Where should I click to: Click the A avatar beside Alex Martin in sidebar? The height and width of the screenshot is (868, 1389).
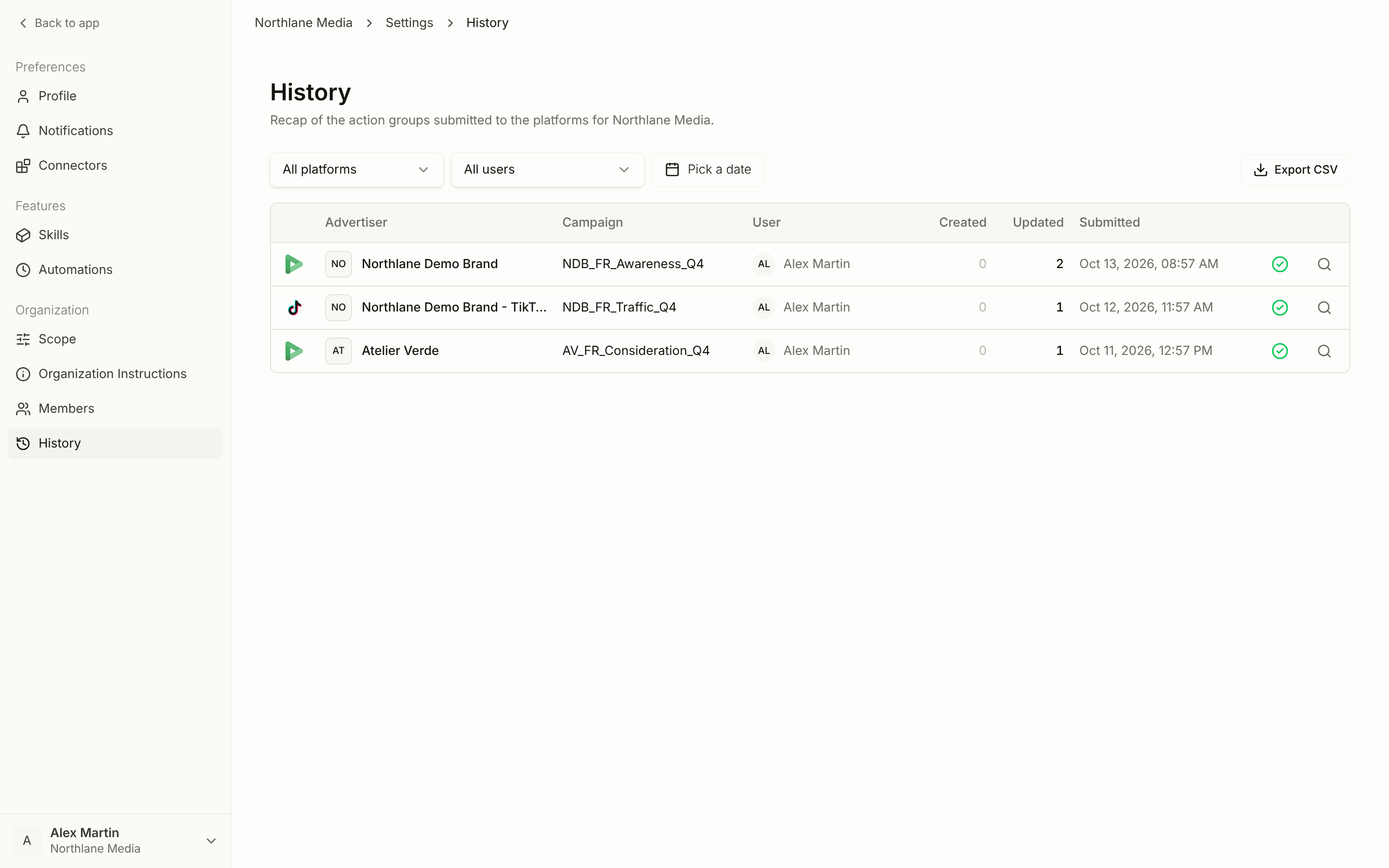[27, 841]
